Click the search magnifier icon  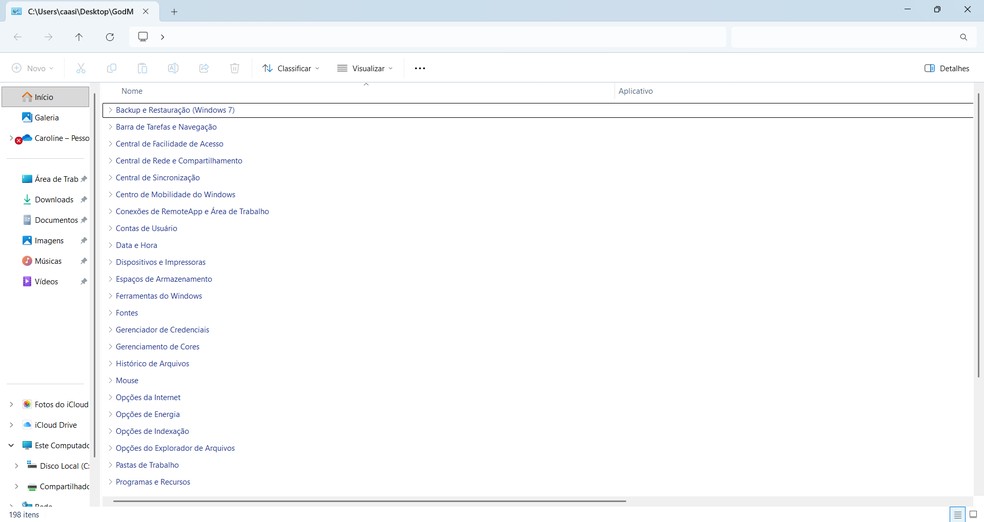coord(963,37)
